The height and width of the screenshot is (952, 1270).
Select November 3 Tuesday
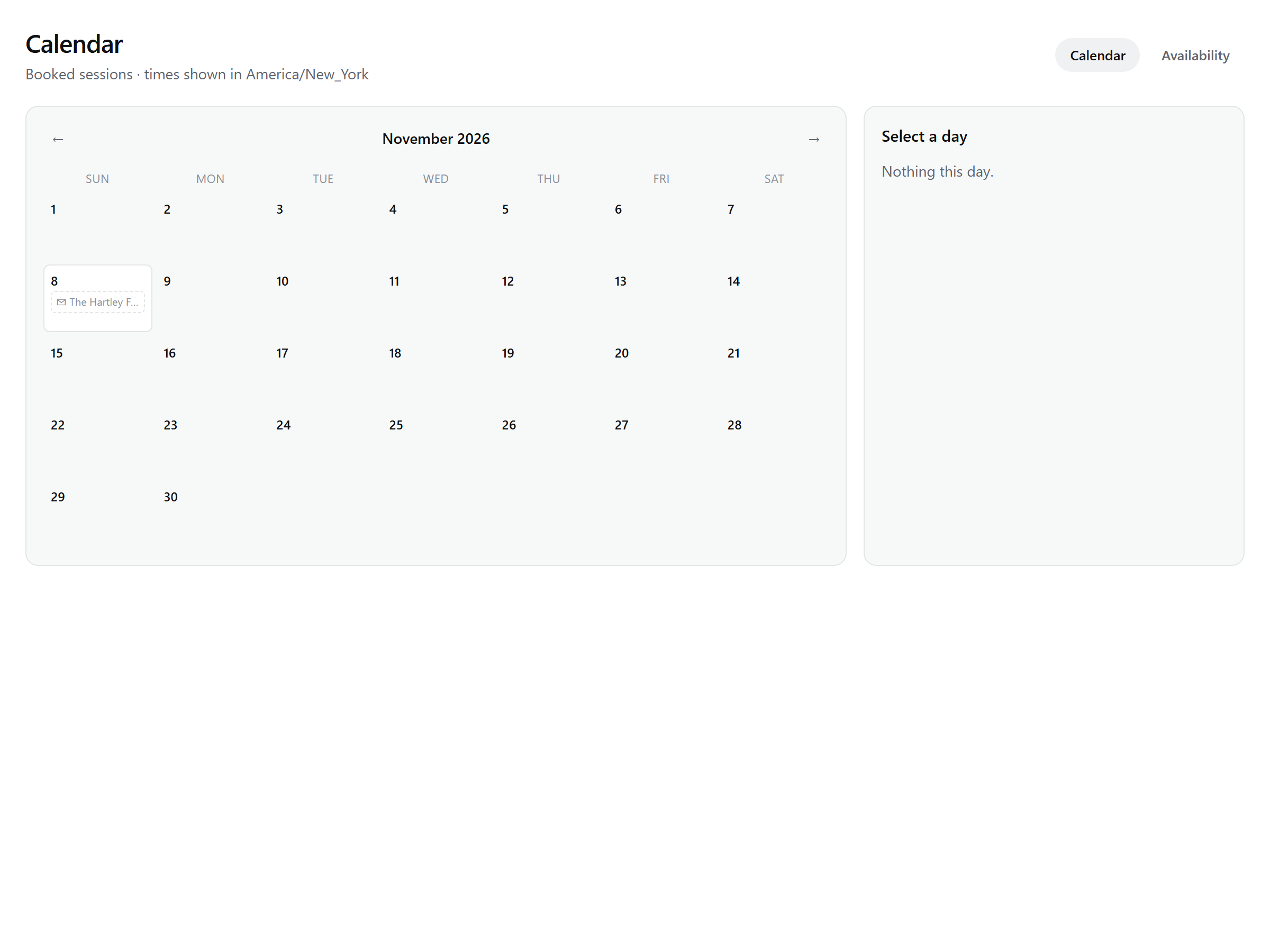click(323, 226)
